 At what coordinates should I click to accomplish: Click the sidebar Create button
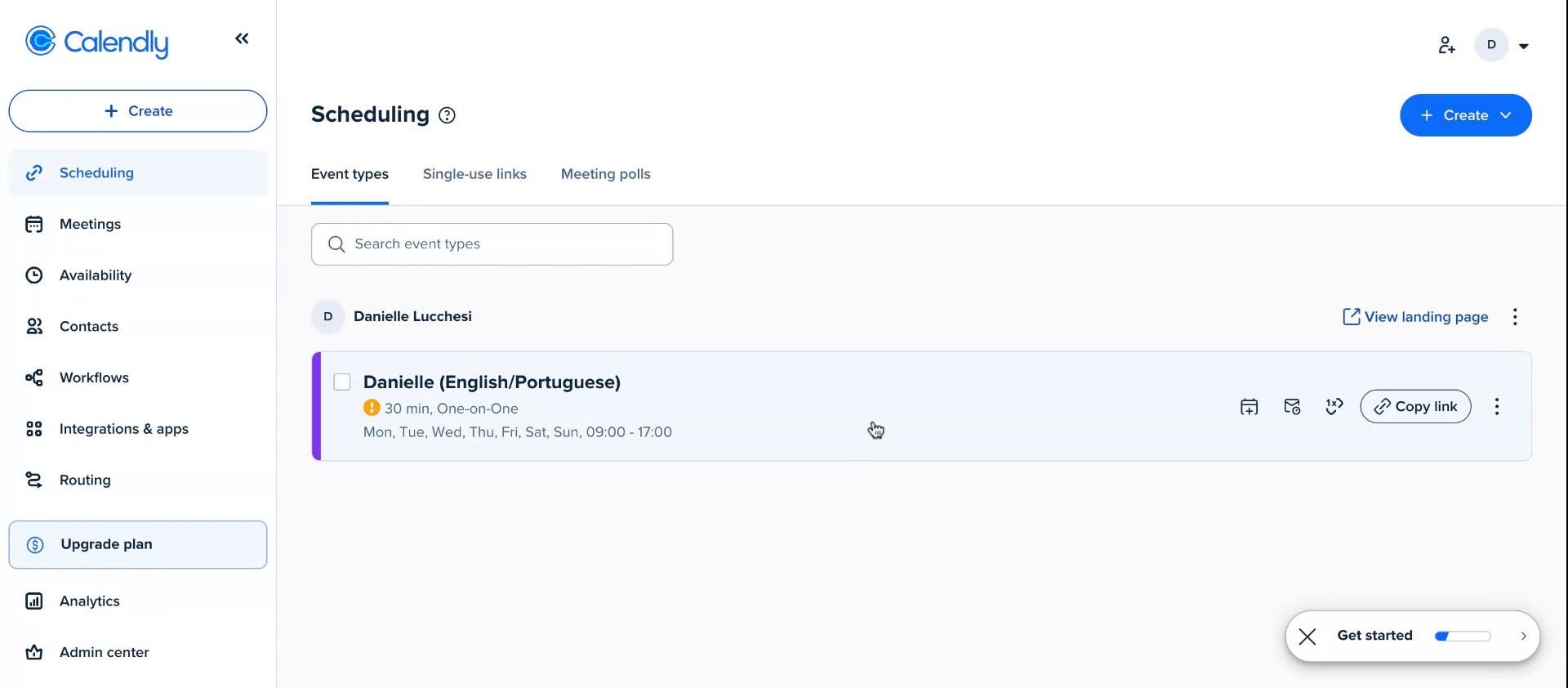[138, 111]
